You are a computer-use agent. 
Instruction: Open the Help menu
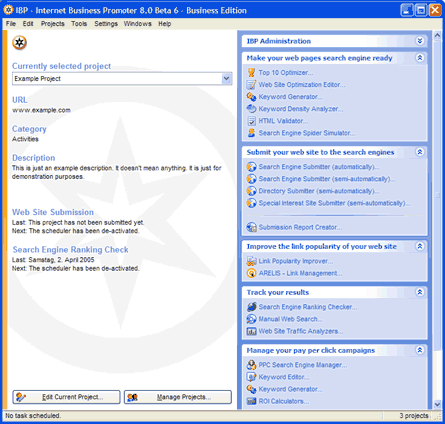[165, 24]
